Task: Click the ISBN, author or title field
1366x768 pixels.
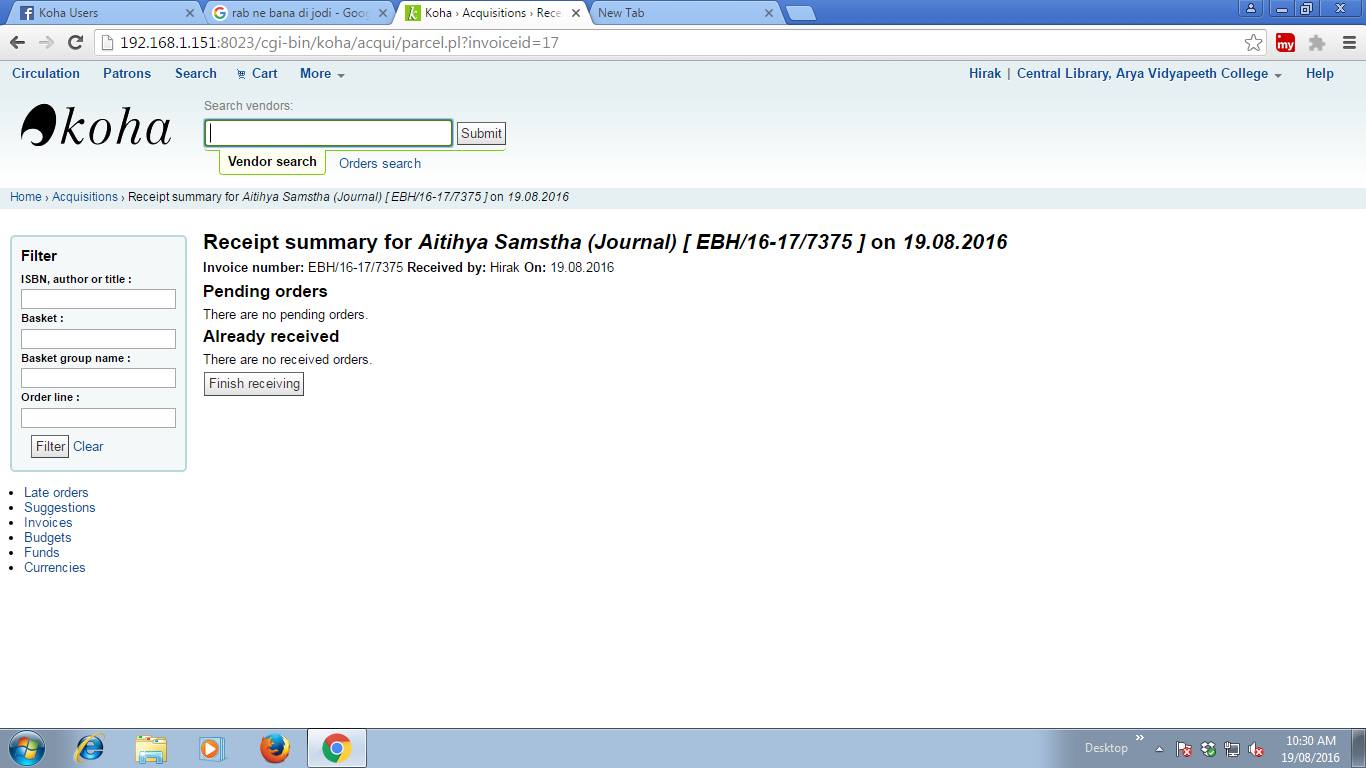Action: (98, 299)
